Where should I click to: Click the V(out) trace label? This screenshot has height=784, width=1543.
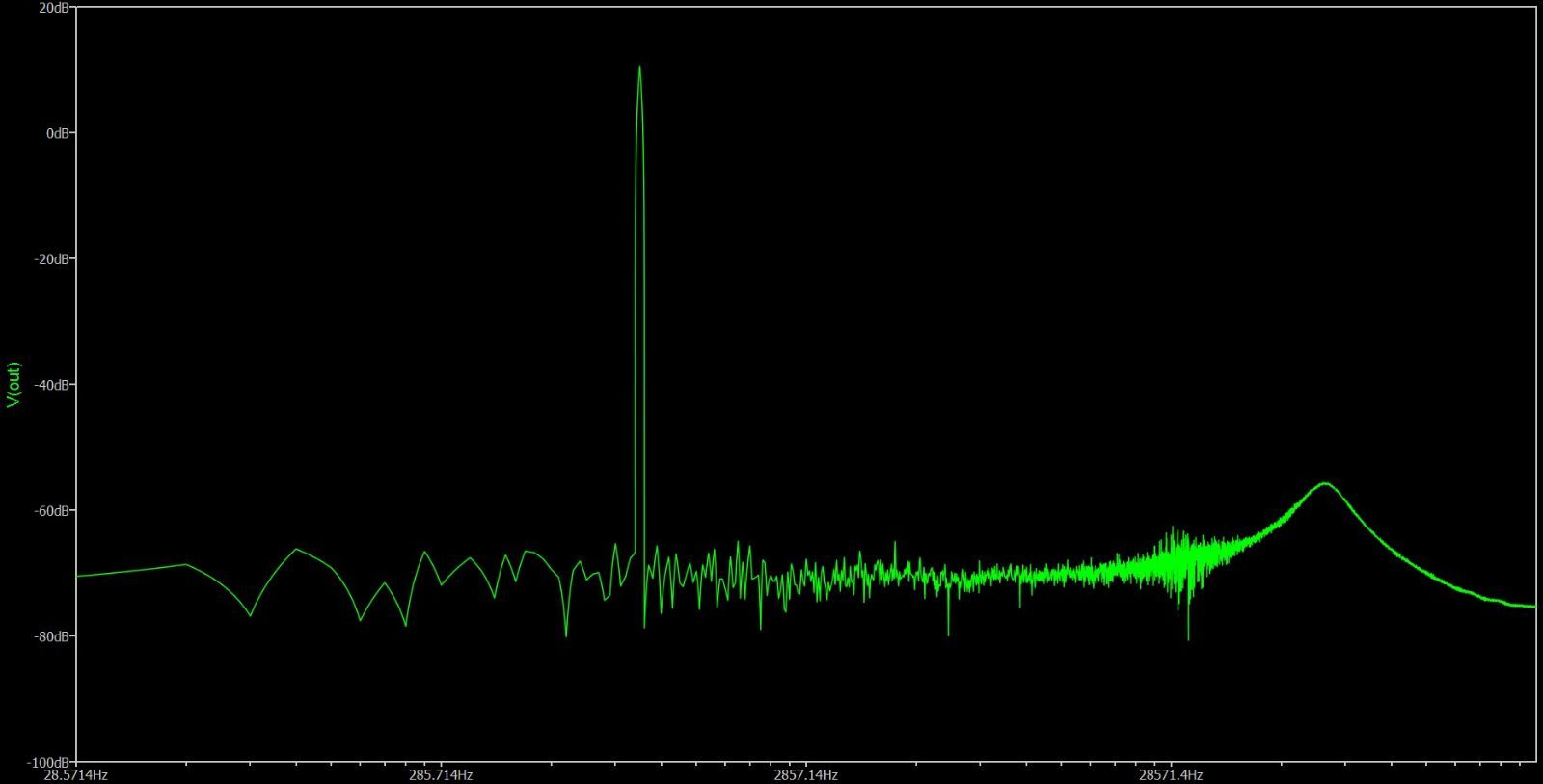pyautogui.click(x=14, y=385)
